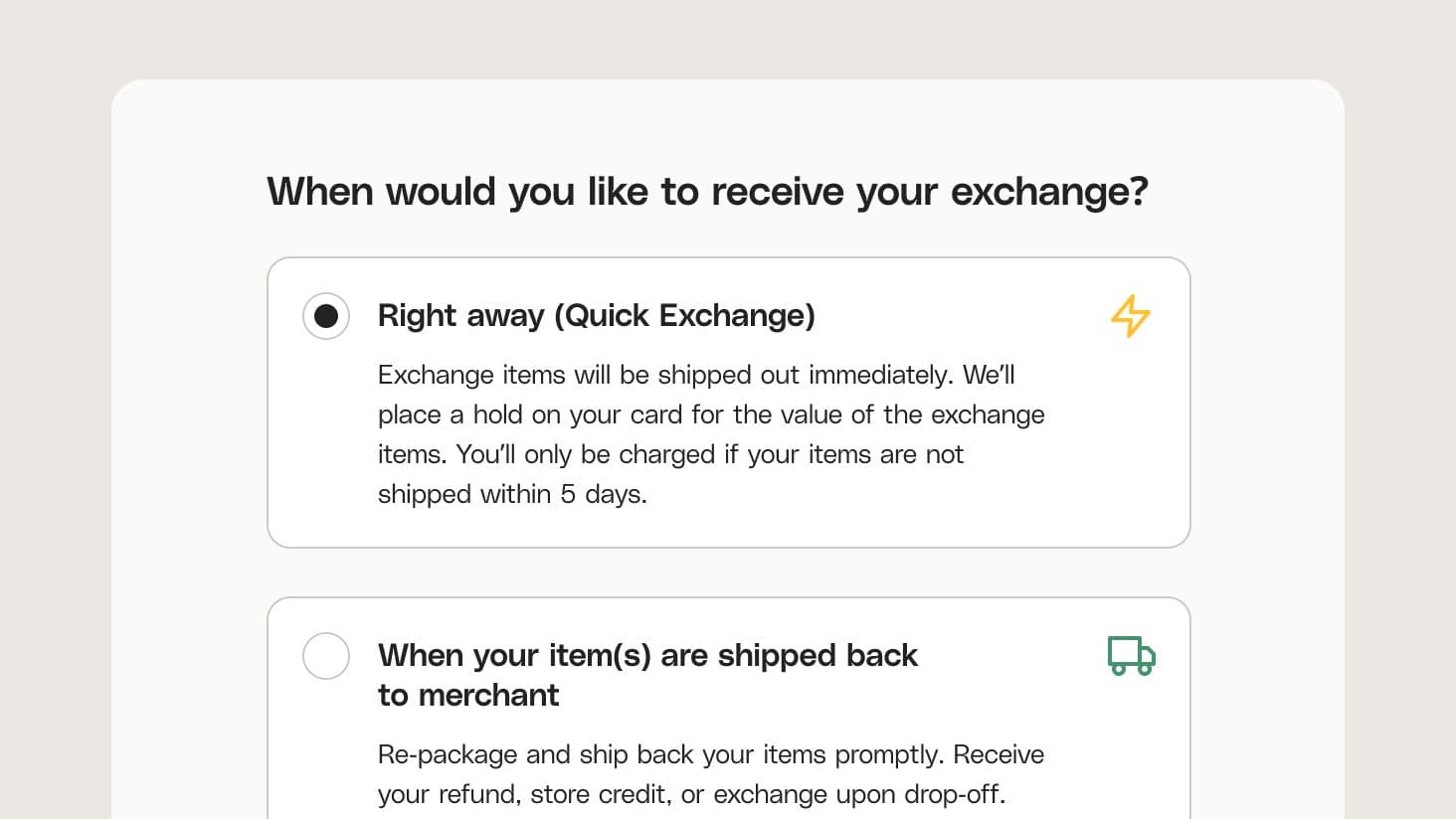
Task: Select the Quick Exchange radio button
Action: click(x=326, y=316)
